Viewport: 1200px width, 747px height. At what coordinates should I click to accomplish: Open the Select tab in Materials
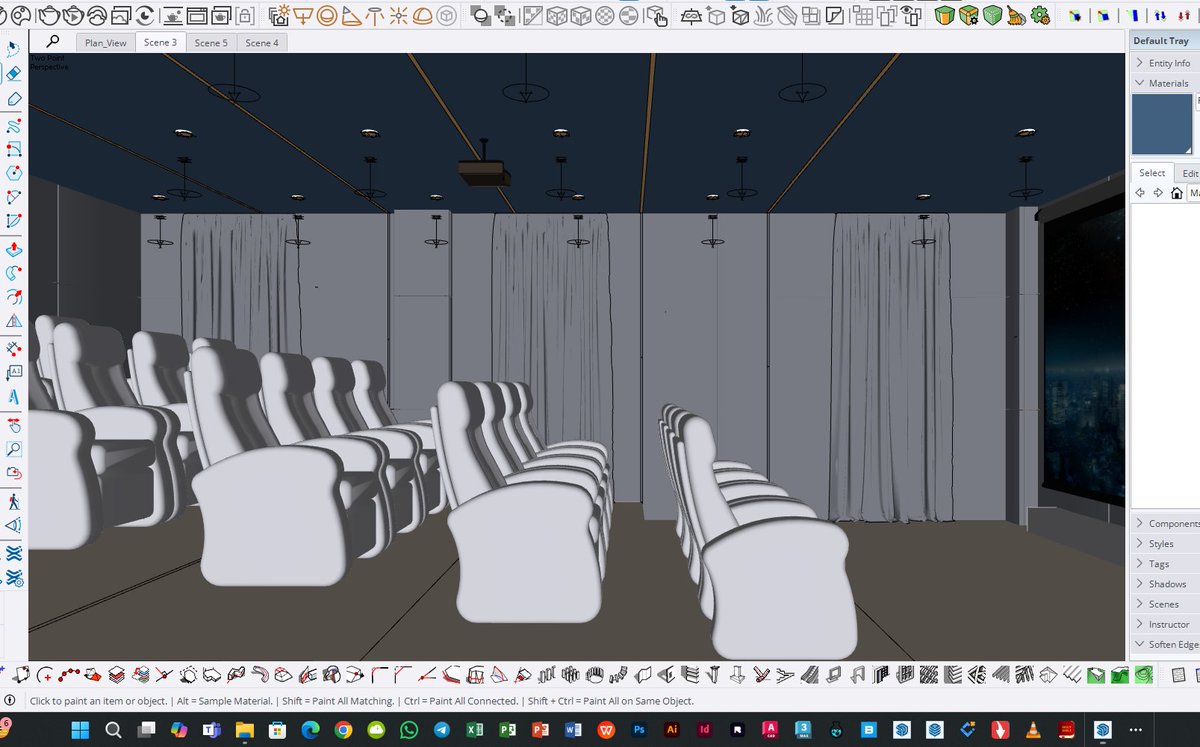(1152, 173)
